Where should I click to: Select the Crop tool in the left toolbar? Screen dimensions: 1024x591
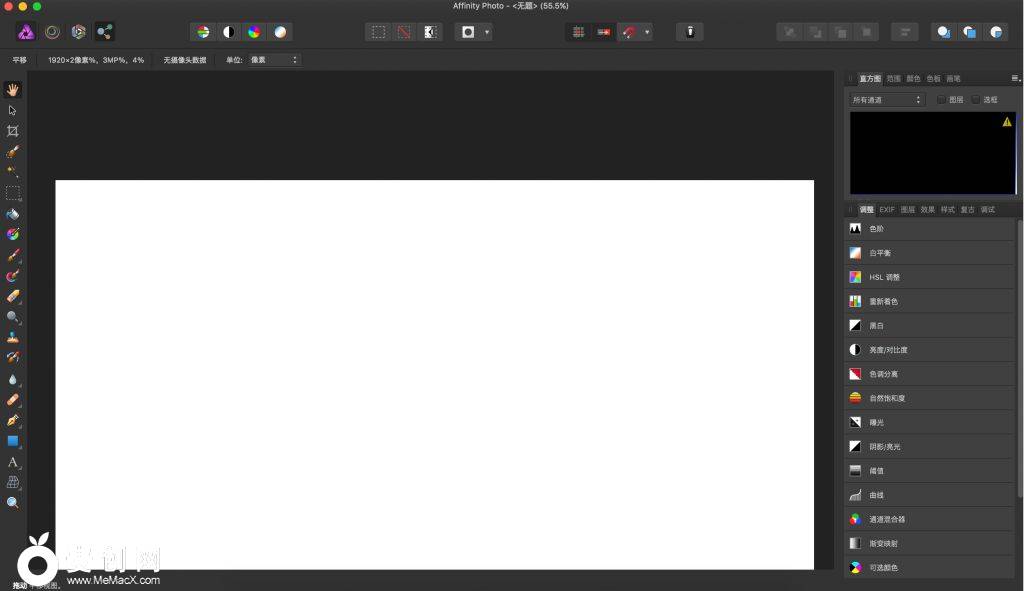point(13,131)
